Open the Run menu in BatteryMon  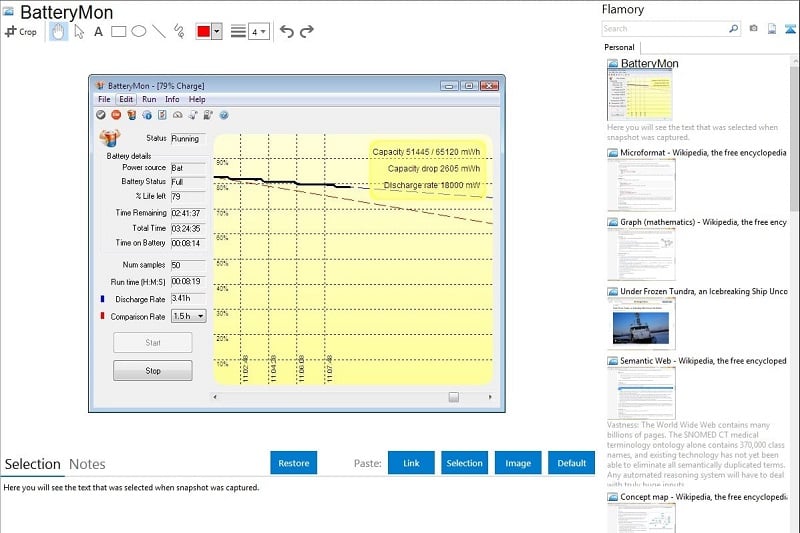pyautogui.click(x=149, y=99)
